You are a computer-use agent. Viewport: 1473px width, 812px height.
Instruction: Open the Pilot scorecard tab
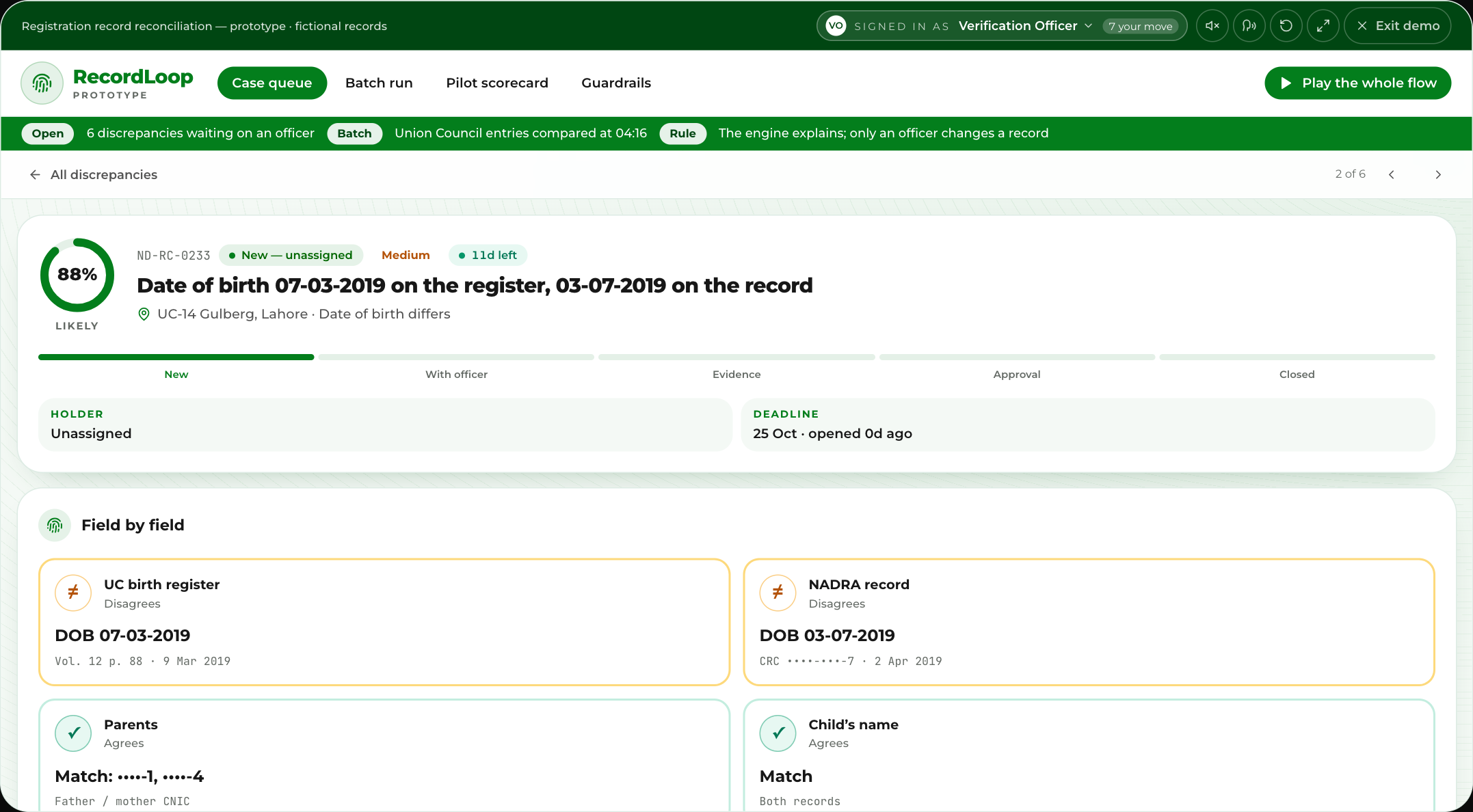(x=497, y=83)
